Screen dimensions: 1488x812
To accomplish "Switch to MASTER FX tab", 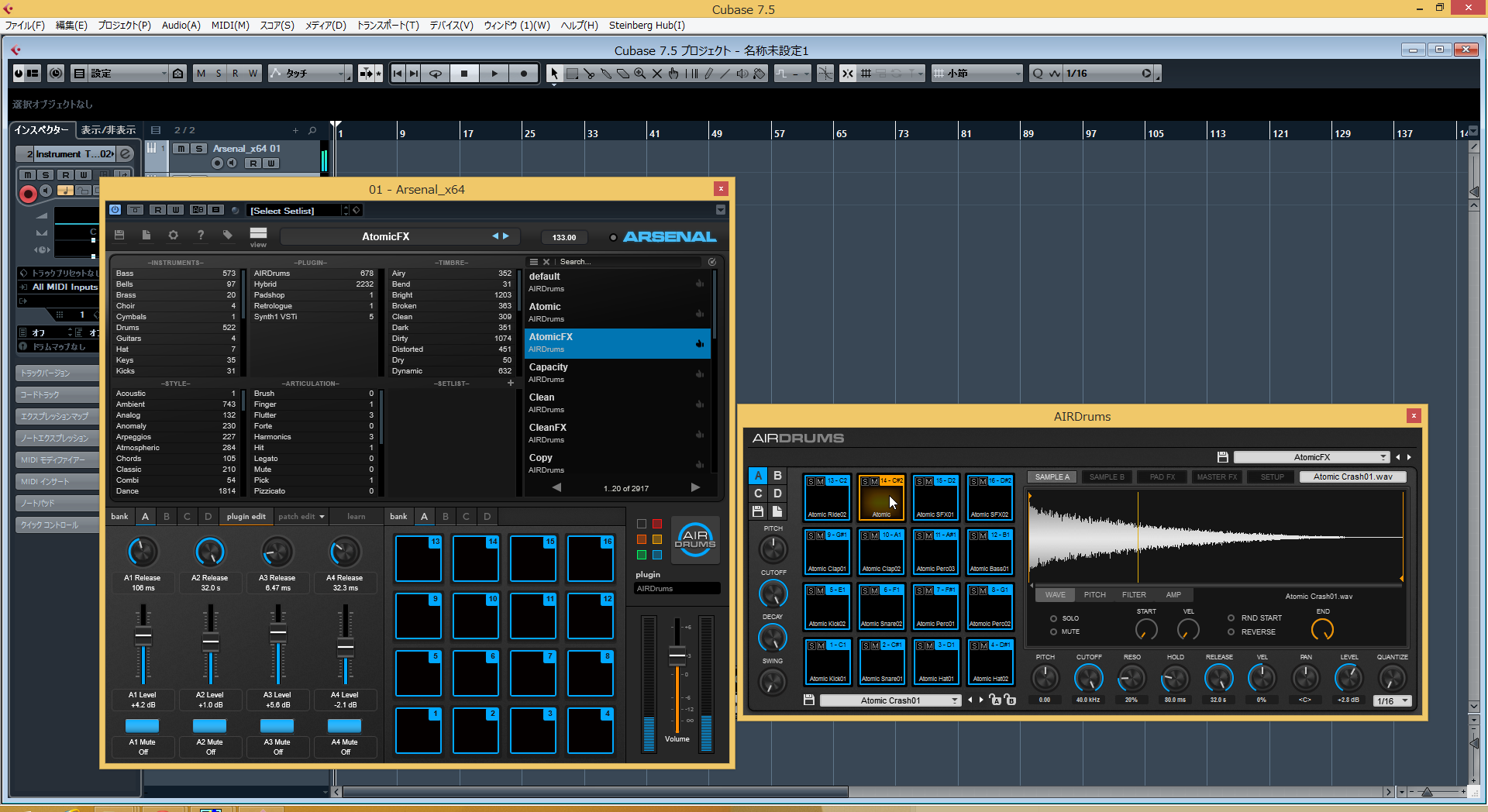I will pyautogui.click(x=1217, y=477).
